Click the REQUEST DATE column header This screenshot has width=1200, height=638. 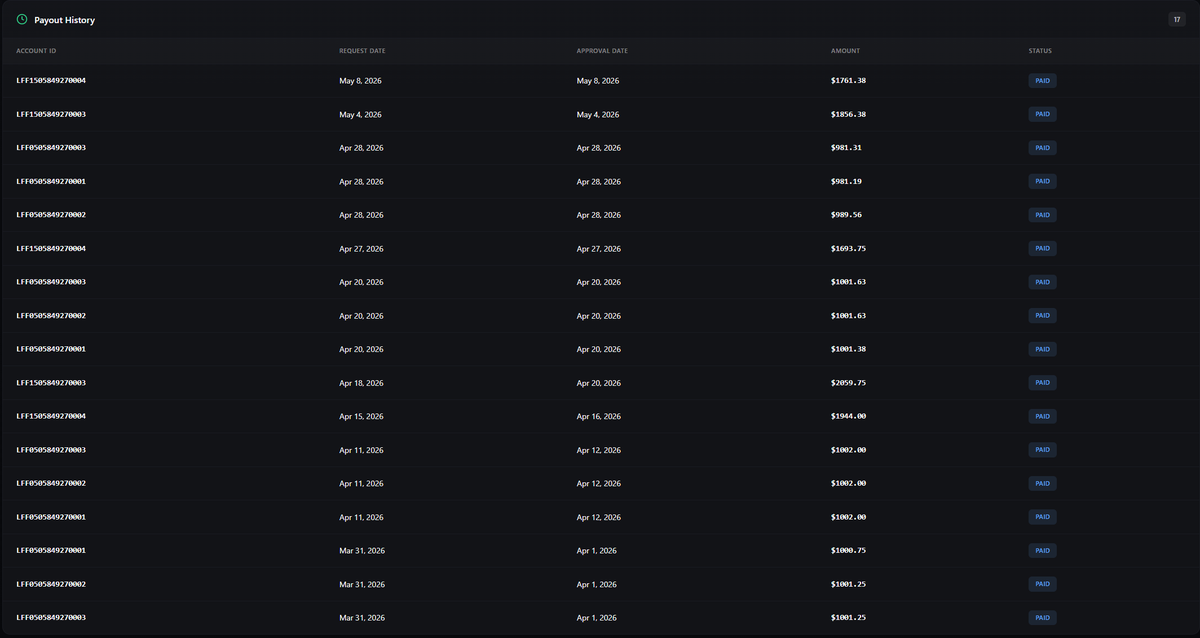pyautogui.click(x=362, y=51)
